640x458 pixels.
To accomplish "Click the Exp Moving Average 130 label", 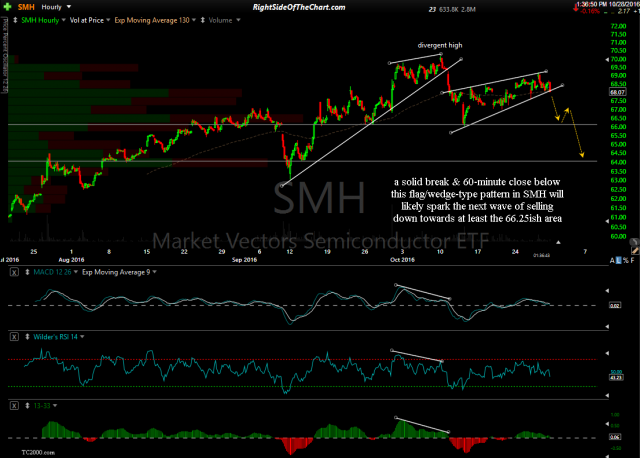I will coord(152,20).
